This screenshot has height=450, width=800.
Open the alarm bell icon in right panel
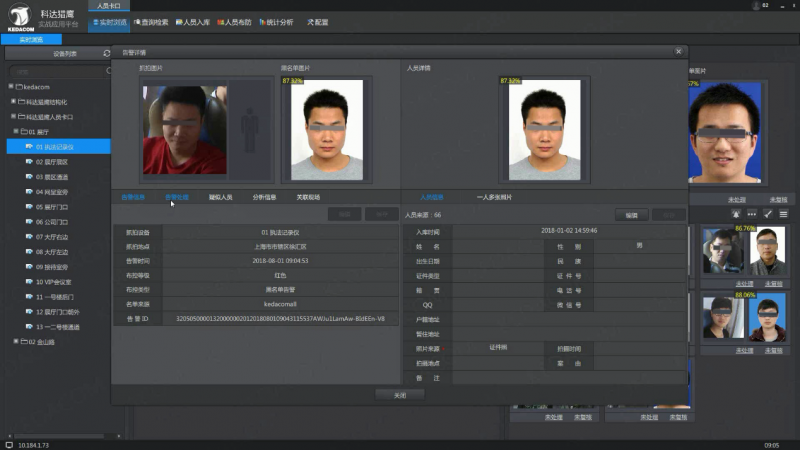736,214
